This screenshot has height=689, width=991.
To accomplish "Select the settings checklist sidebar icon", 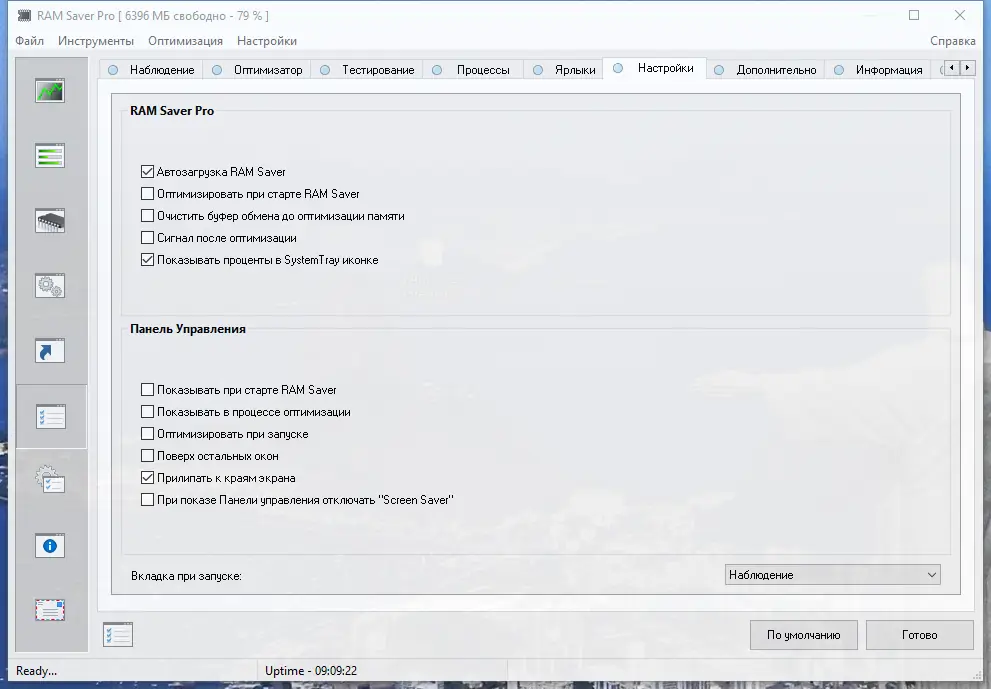I will pos(51,417).
